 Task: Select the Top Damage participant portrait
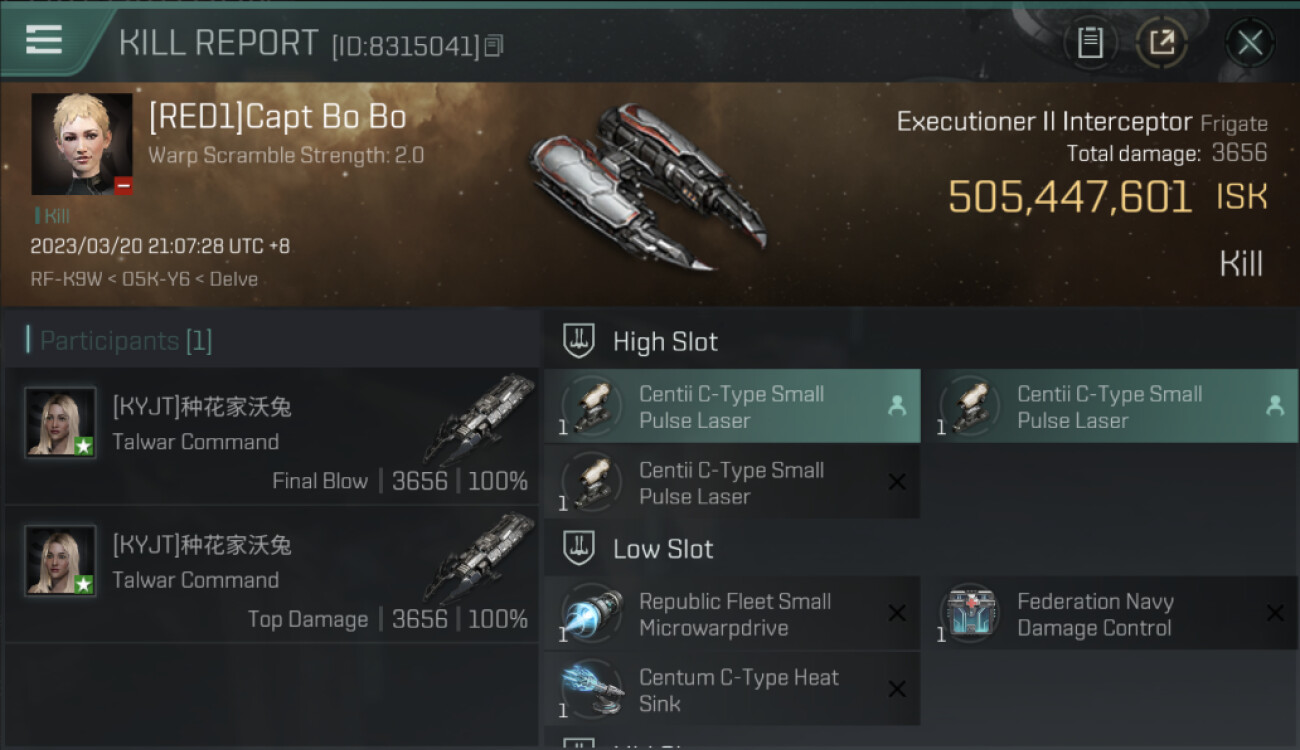click(x=61, y=560)
